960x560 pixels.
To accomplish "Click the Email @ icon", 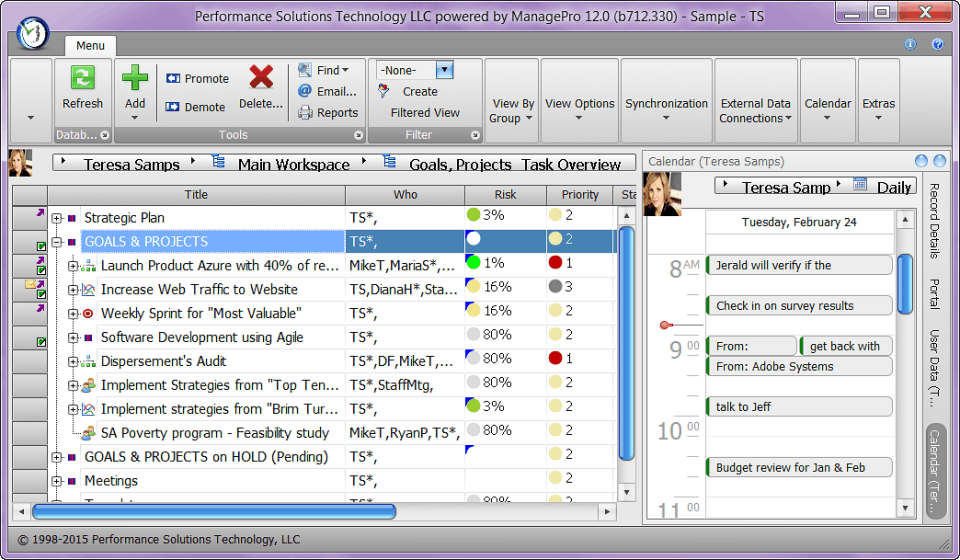I will coord(305,91).
